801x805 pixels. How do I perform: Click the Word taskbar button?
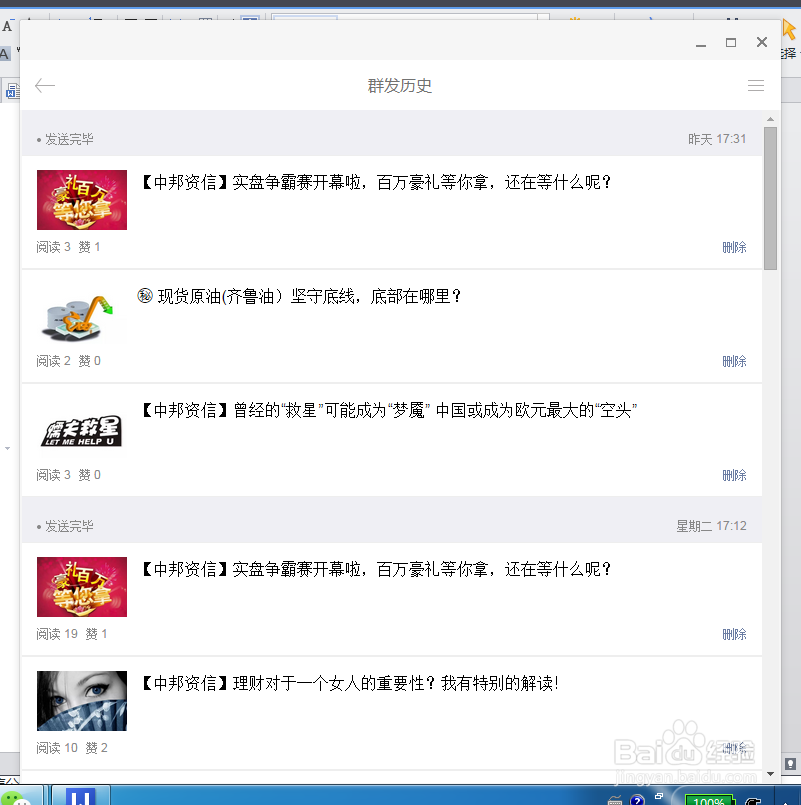(81, 796)
